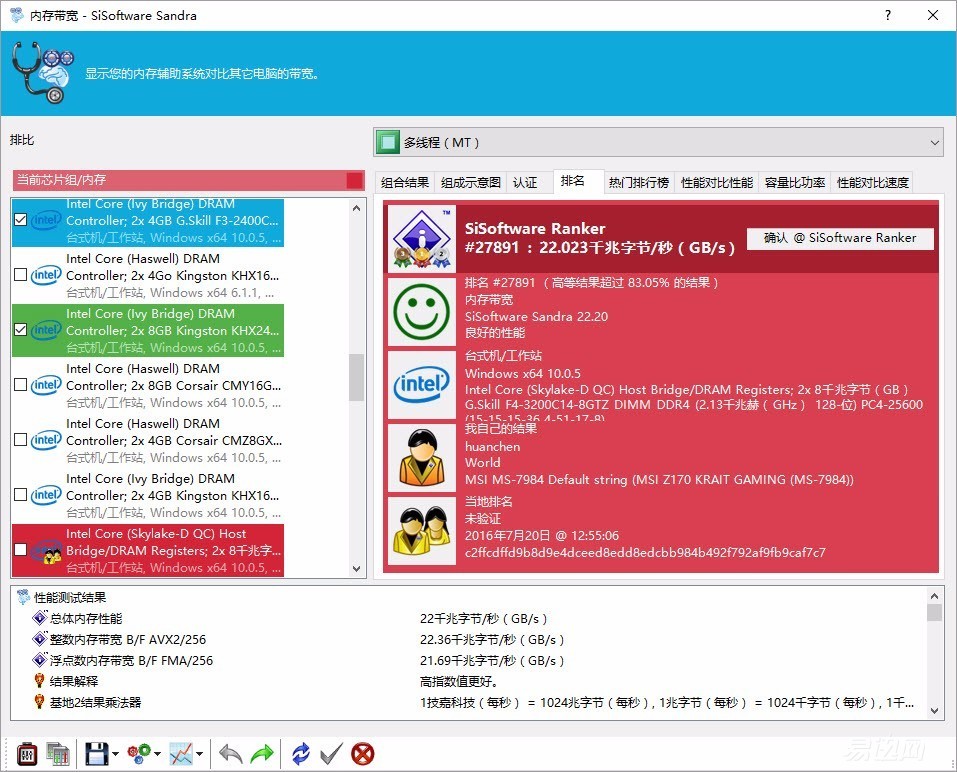
Task: Click the line chart icon in the bottom toolbar
Action: 181,754
